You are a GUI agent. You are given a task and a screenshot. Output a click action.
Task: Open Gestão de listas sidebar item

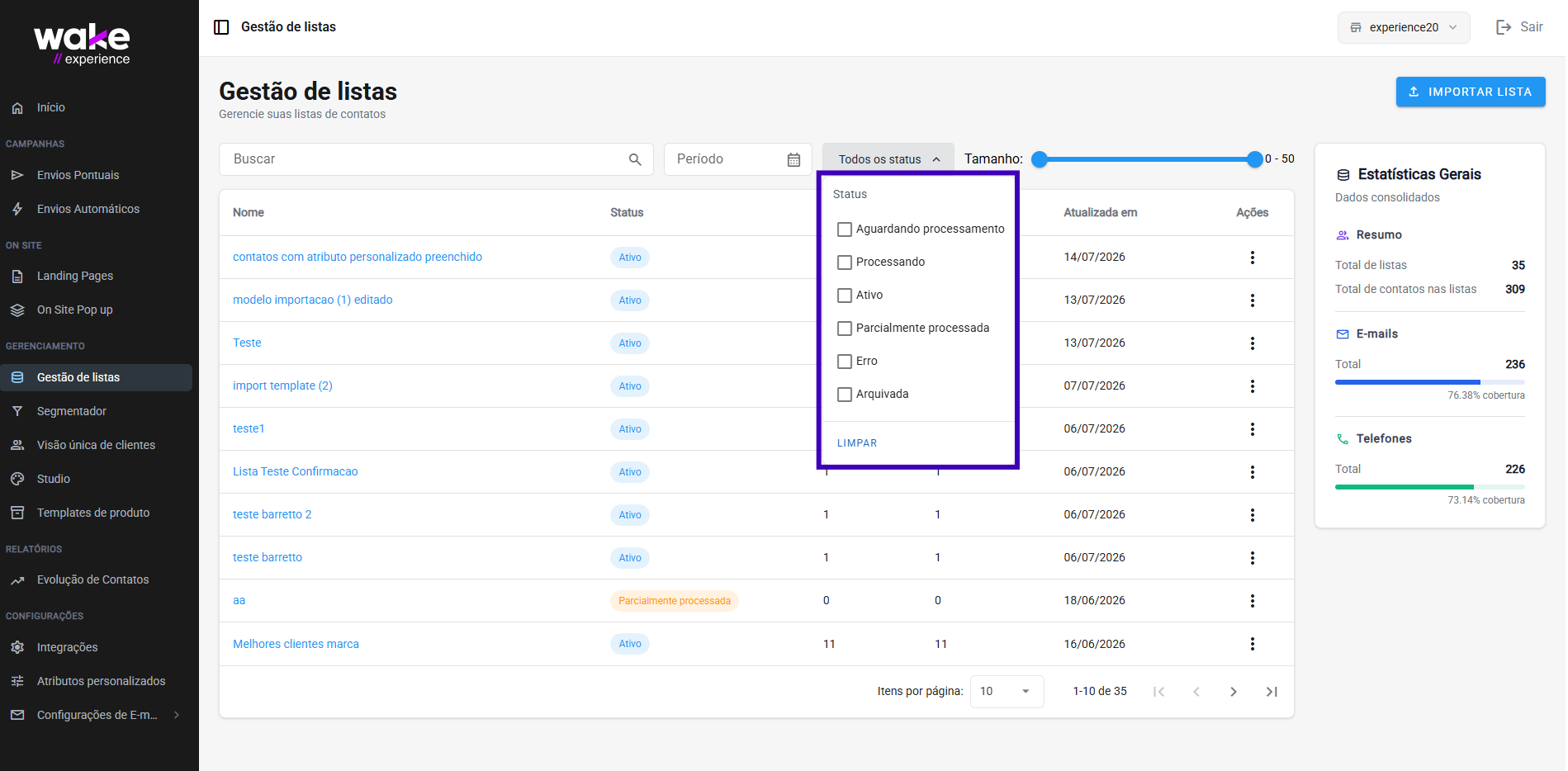(96, 377)
